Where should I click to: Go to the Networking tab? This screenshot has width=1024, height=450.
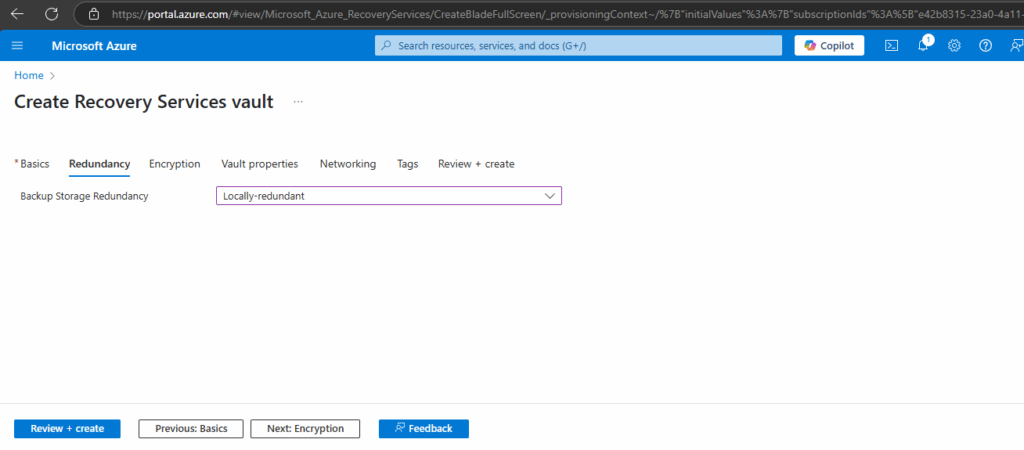(x=348, y=164)
